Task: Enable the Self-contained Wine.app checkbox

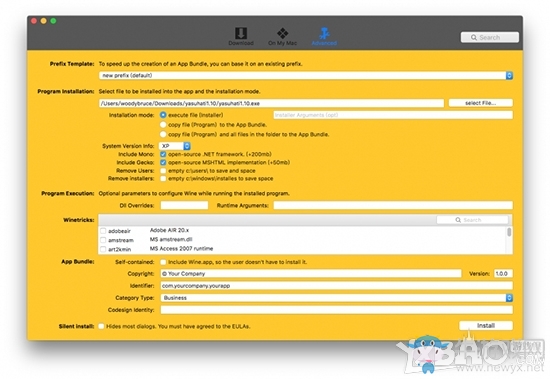Action: coord(163,262)
